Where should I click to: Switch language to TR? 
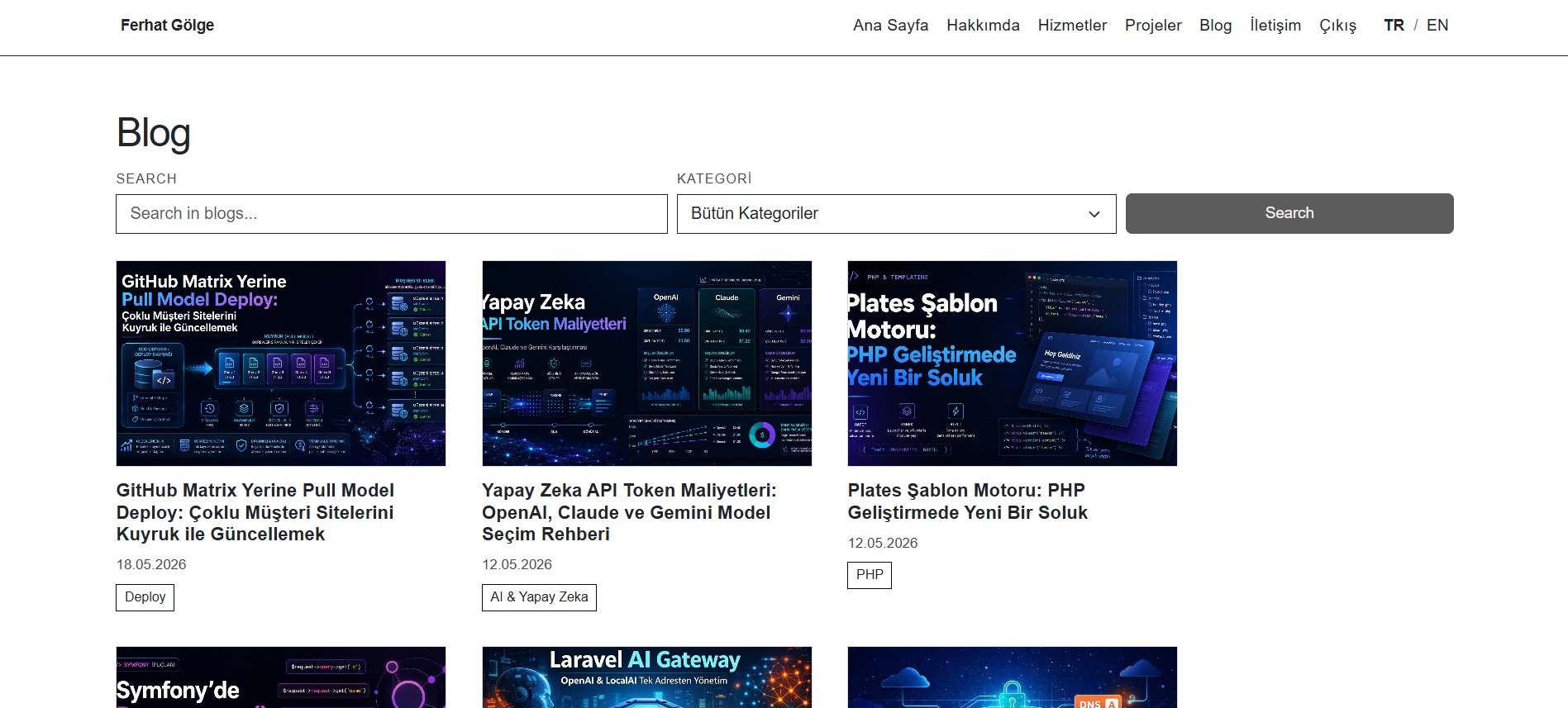(1394, 26)
